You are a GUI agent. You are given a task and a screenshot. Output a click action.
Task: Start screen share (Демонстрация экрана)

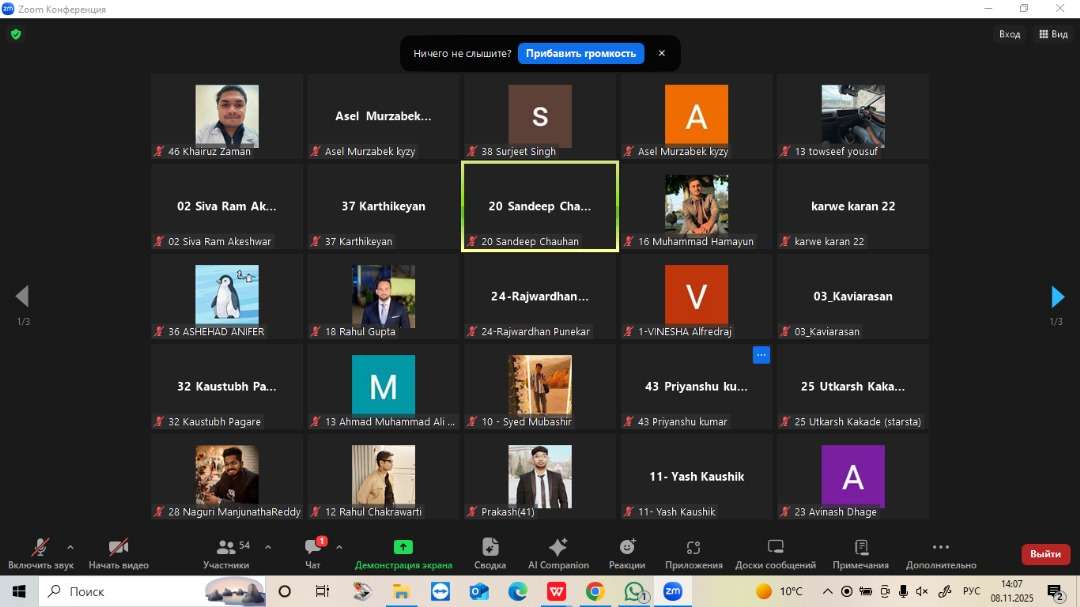[x=403, y=553]
